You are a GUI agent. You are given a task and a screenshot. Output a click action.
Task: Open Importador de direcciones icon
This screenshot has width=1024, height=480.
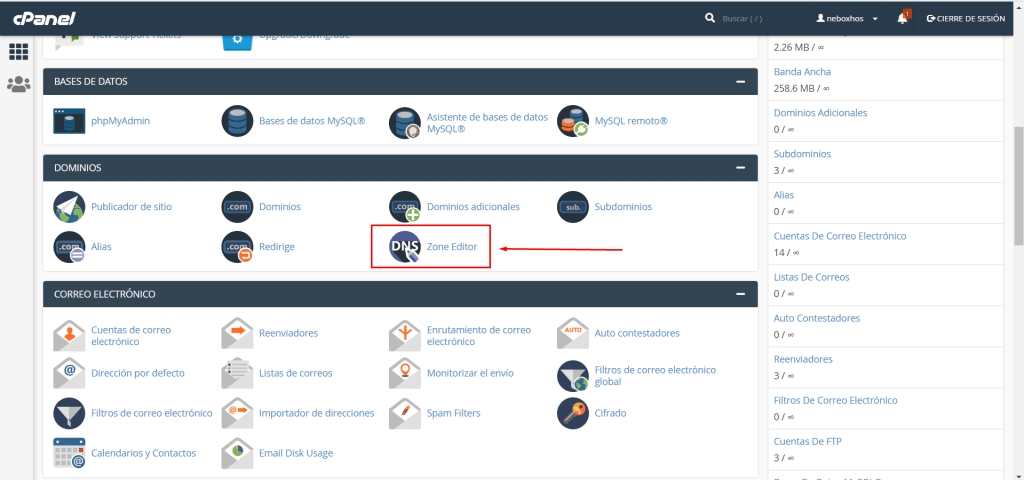(x=237, y=413)
